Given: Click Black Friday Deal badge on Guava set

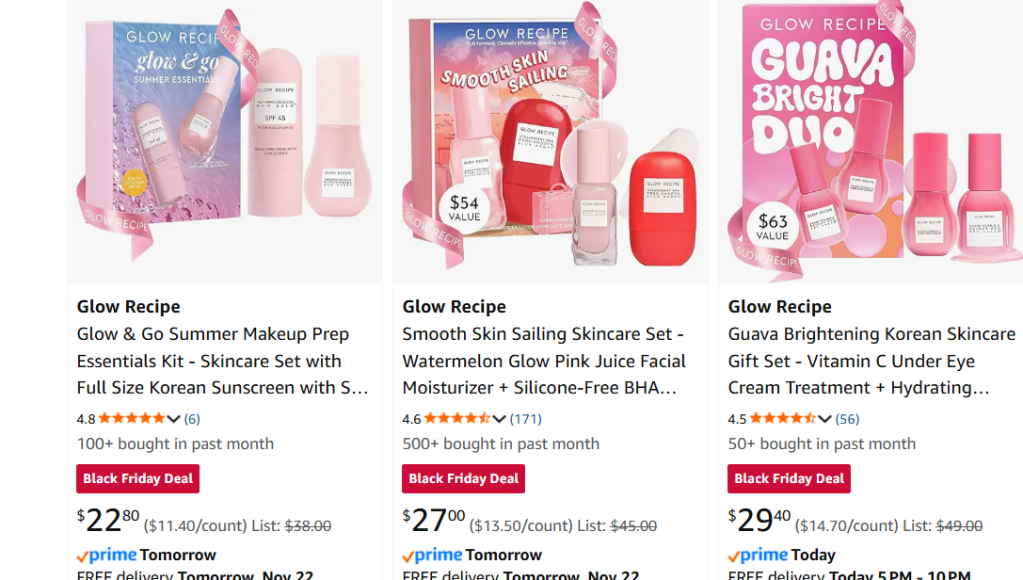Looking at the screenshot, I should (x=789, y=479).
